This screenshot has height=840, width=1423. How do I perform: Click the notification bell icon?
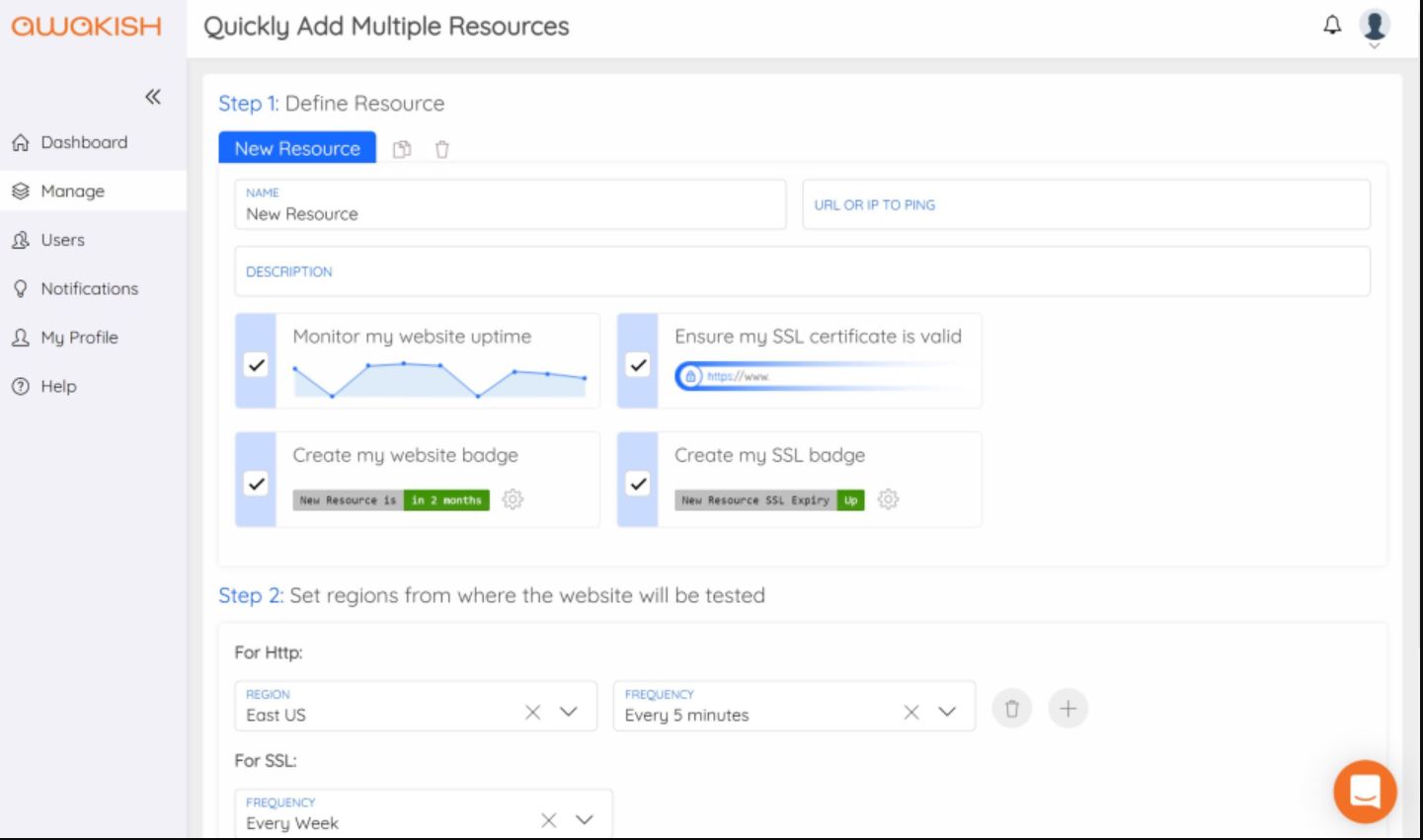(1332, 26)
